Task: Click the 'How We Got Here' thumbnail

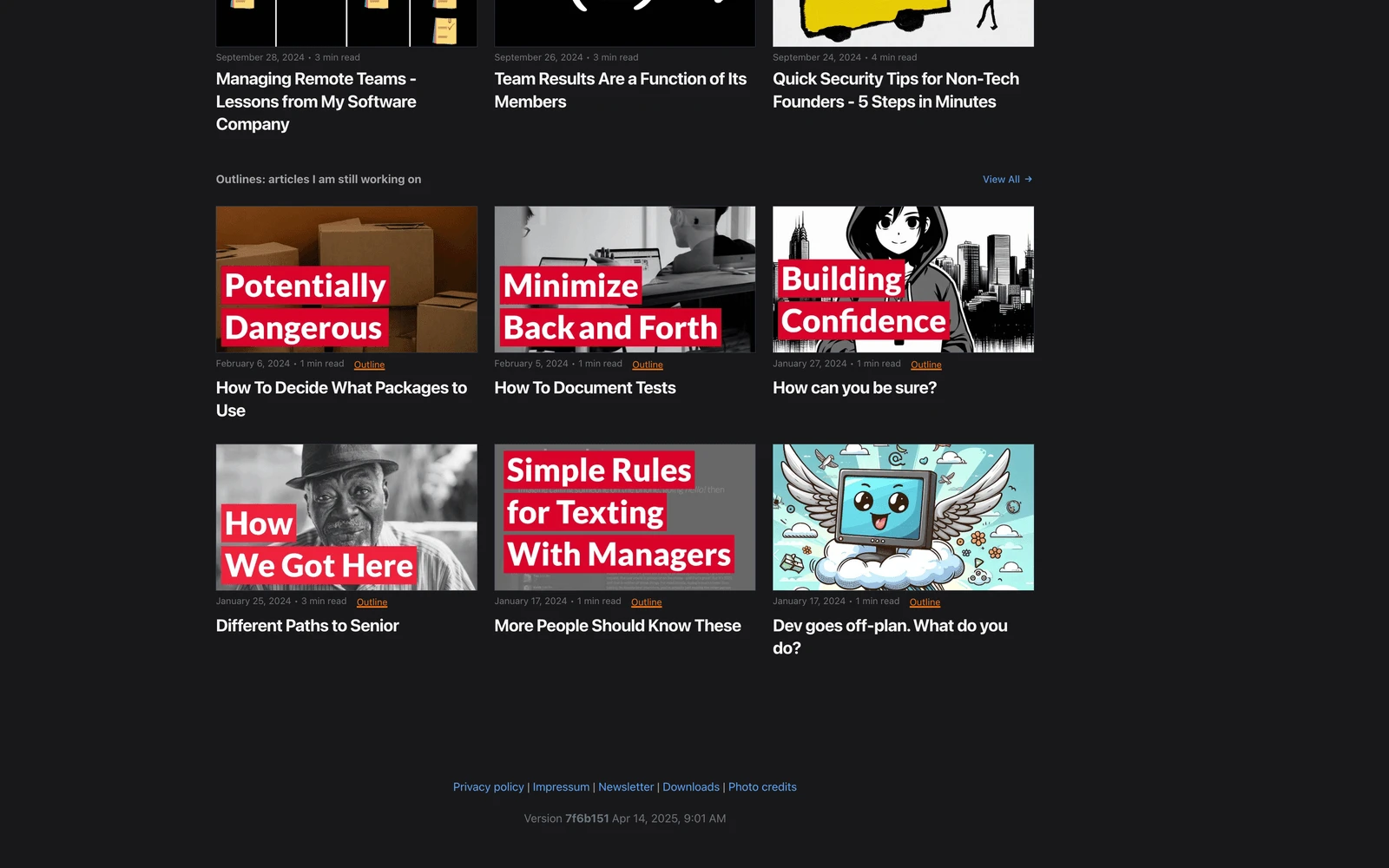Action: pos(346,517)
